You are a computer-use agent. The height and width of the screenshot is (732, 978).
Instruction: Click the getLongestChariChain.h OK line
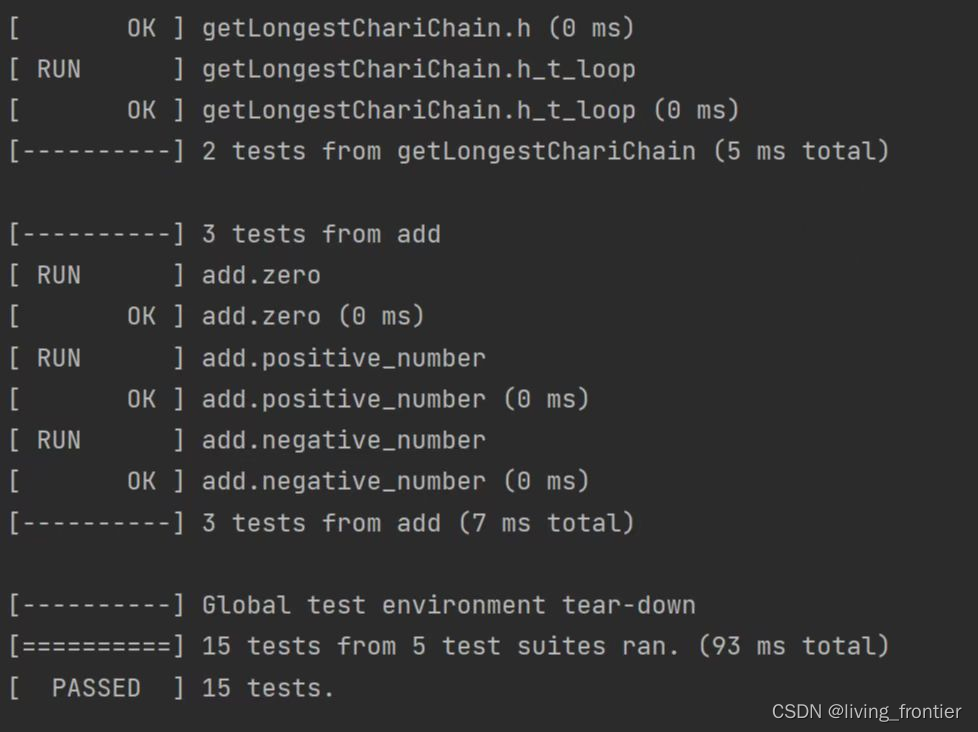coord(322,28)
